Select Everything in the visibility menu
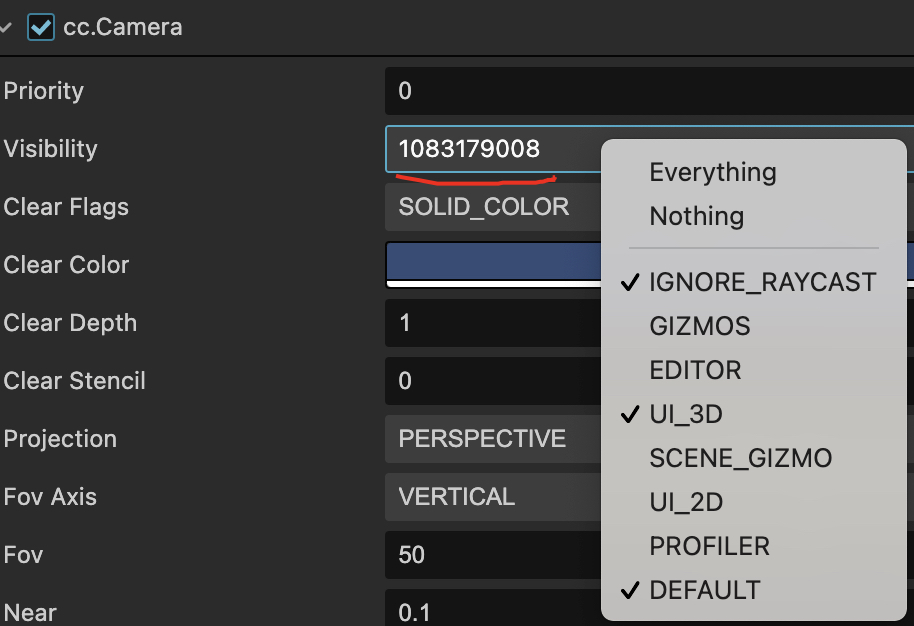The width and height of the screenshot is (914, 626). point(712,172)
